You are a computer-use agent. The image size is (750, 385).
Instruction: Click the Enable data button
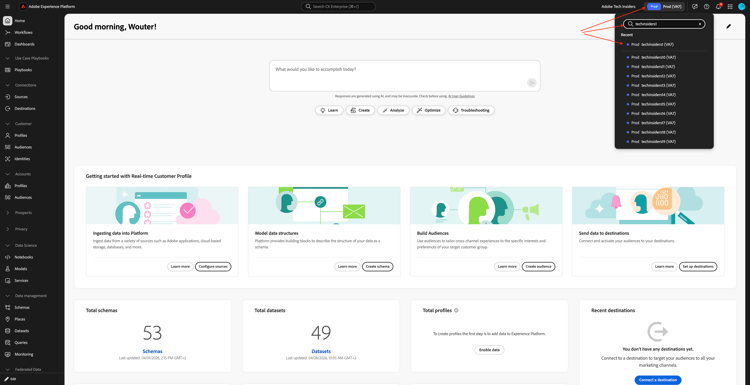489,350
